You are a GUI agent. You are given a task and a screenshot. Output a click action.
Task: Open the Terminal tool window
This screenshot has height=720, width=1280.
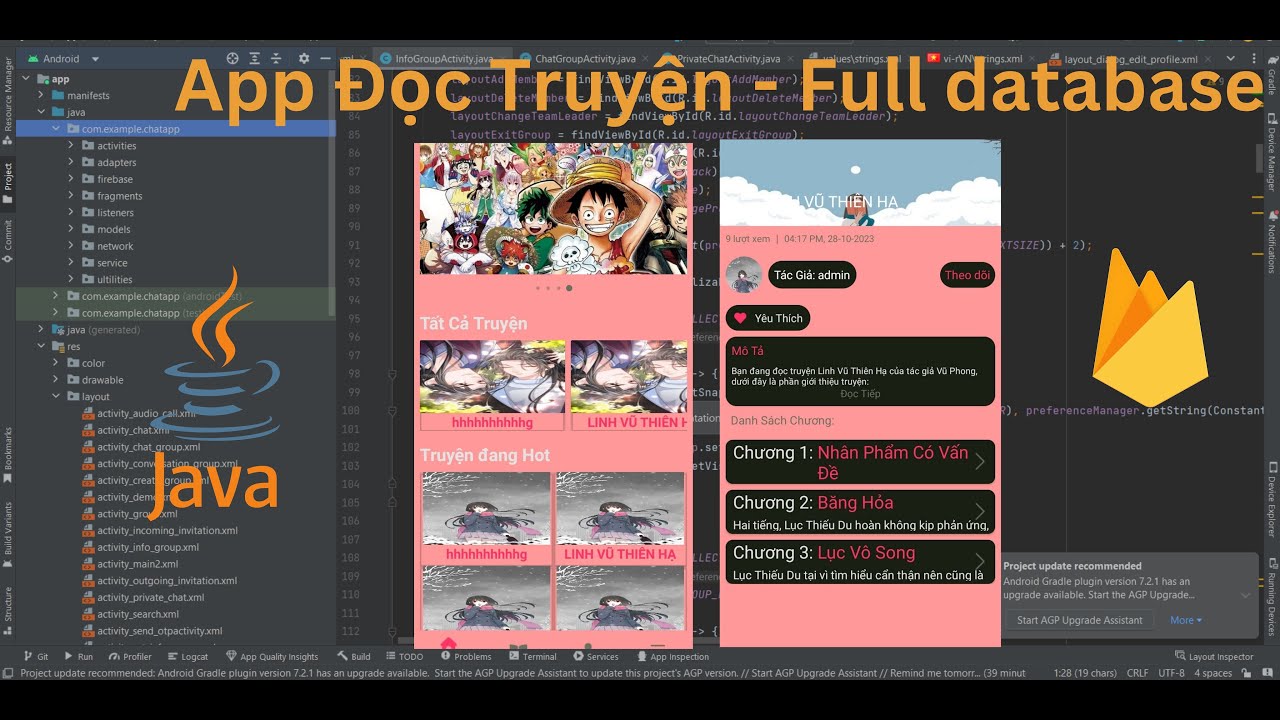[532, 657]
